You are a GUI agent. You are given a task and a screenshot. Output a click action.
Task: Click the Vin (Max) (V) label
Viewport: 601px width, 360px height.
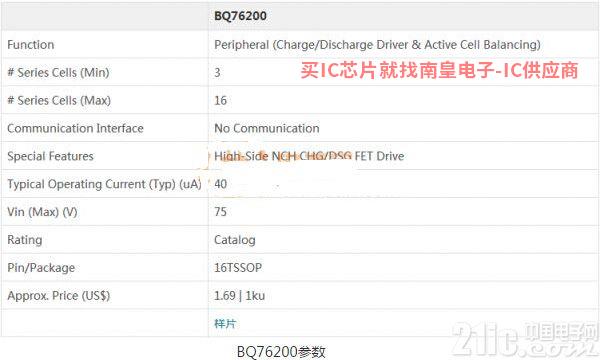pos(42,212)
